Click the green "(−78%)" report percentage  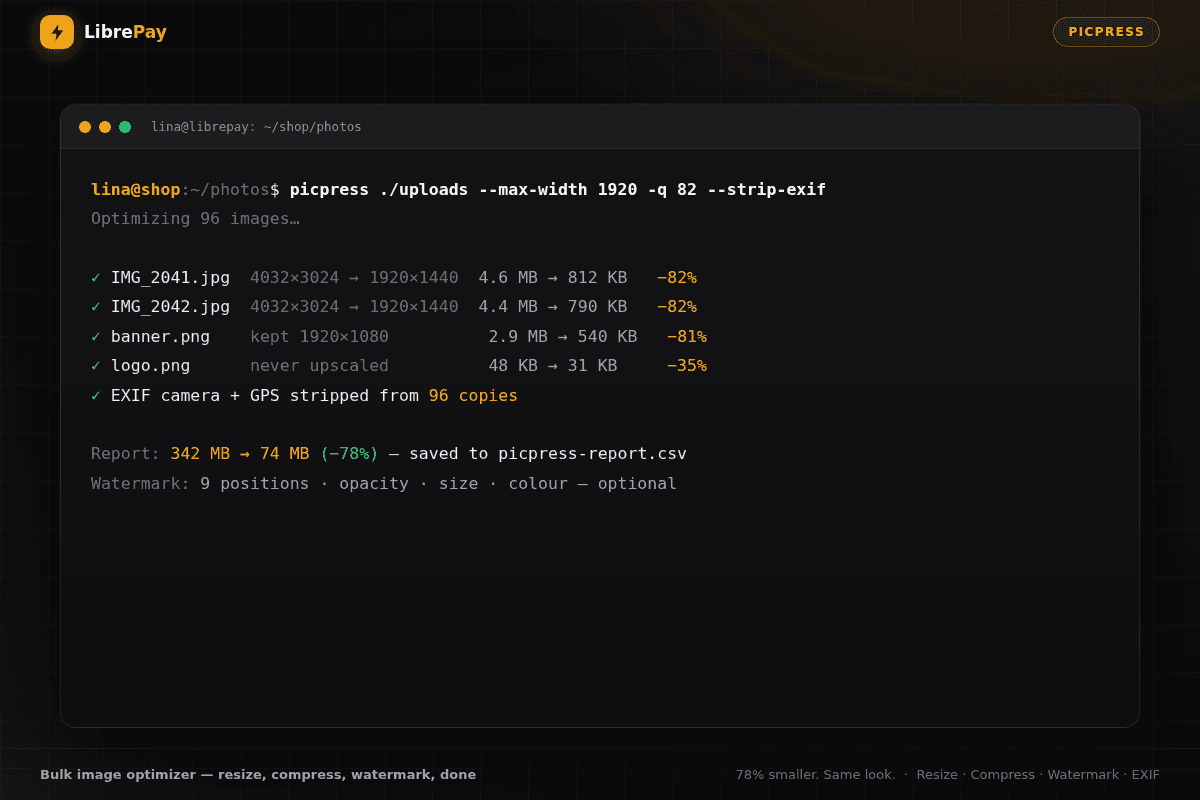(x=349, y=454)
